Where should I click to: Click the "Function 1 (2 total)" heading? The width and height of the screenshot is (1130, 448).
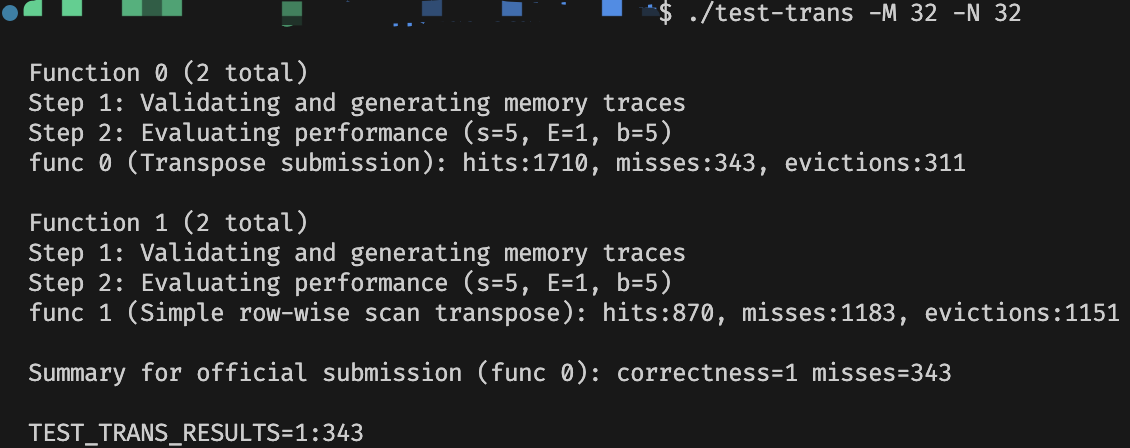168,223
